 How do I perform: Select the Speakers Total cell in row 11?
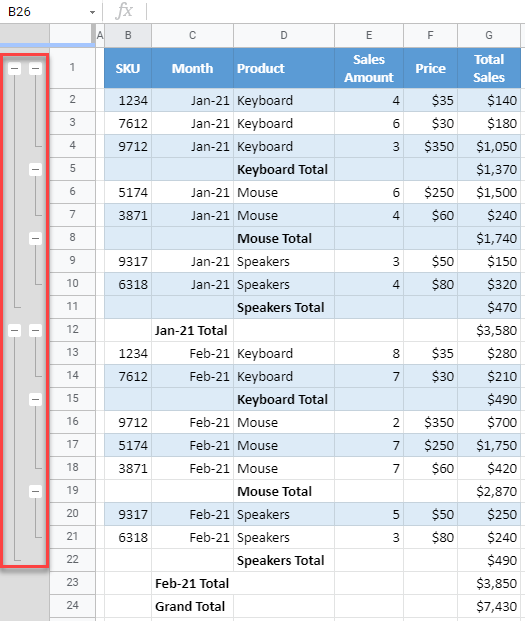pyautogui.click(x=284, y=307)
